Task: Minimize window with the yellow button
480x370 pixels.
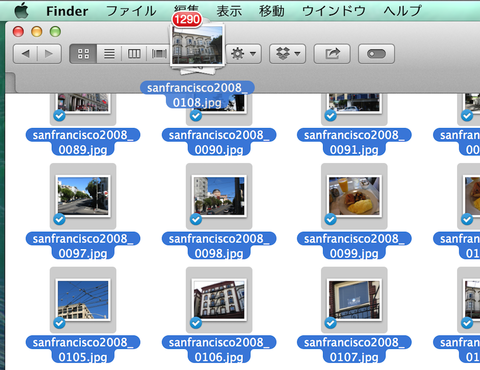Action: 37,32
